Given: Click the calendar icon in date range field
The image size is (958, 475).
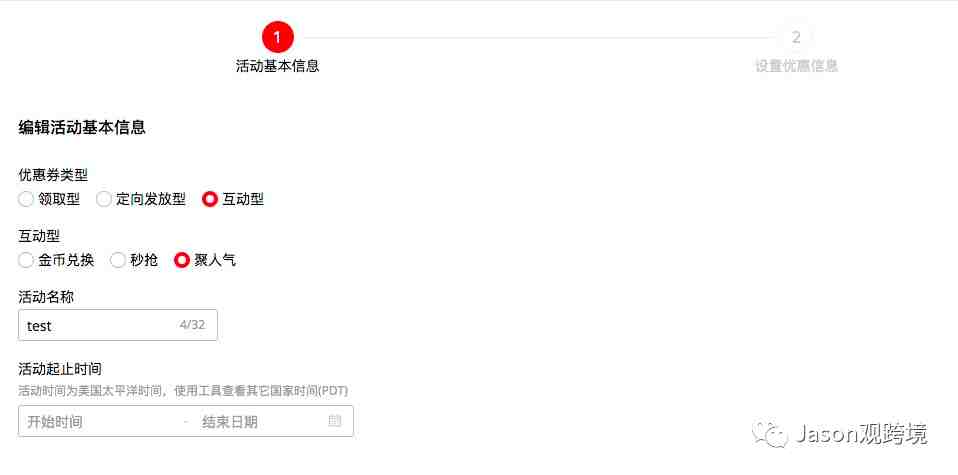Looking at the screenshot, I should 334,421.
